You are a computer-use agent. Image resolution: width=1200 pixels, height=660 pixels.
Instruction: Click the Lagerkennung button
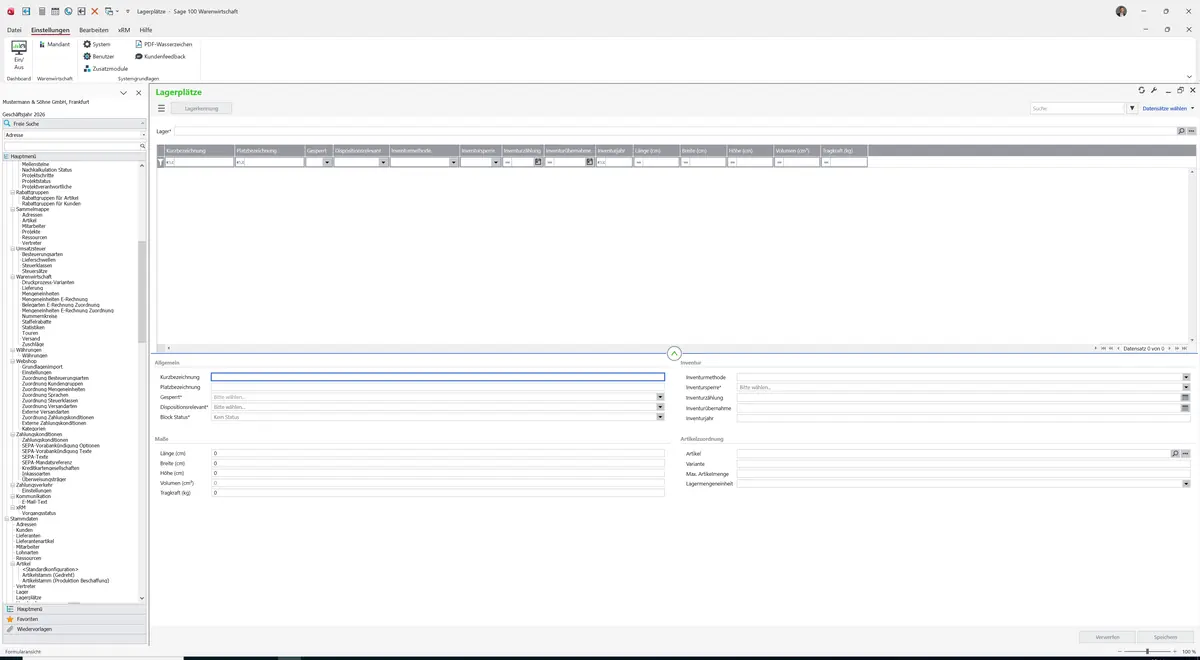click(202, 108)
